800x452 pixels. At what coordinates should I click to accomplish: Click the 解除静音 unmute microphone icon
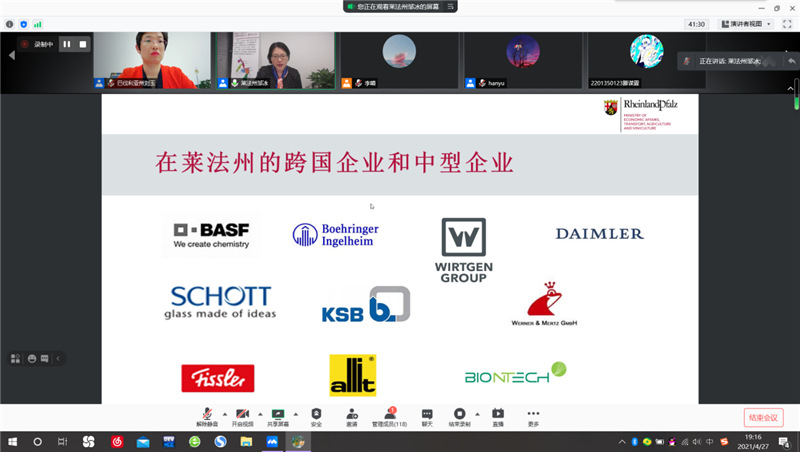pyautogui.click(x=206, y=413)
